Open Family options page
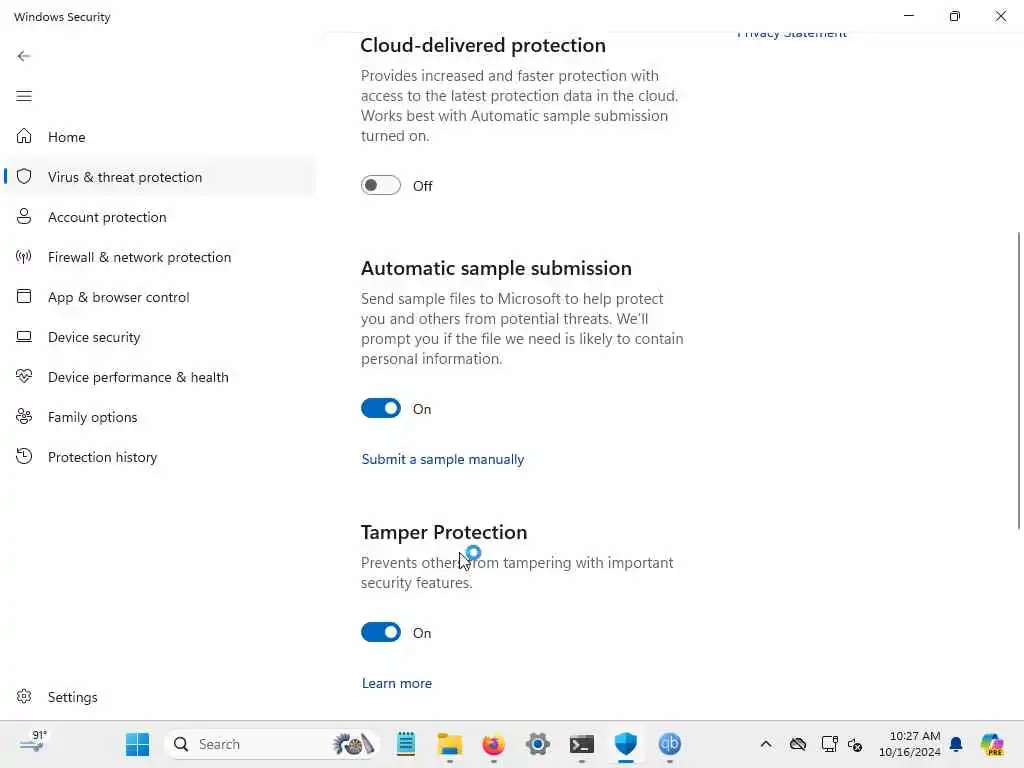The width and height of the screenshot is (1024, 768). (x=160, y=417)
